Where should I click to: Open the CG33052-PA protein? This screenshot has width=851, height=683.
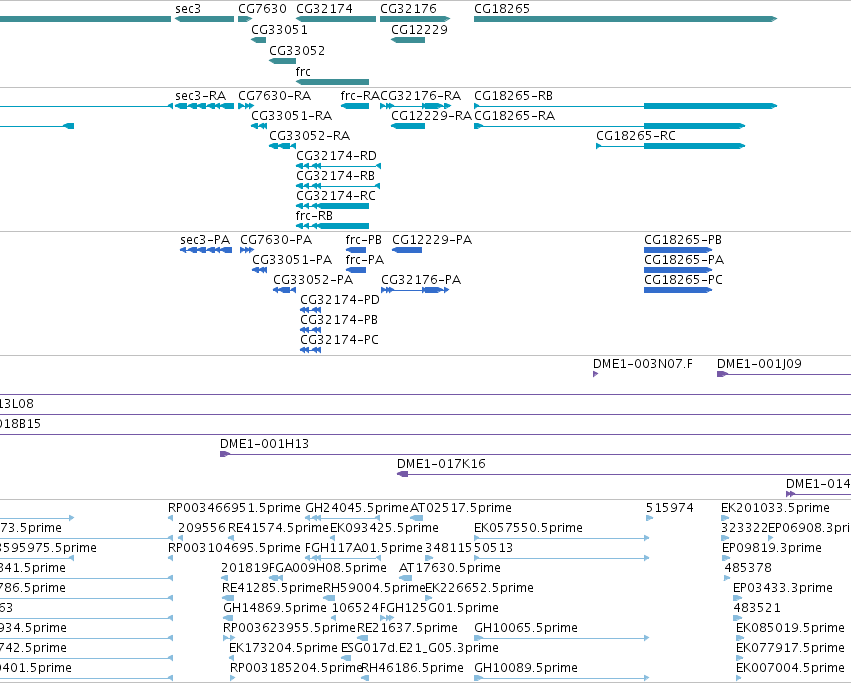(284, 290)
